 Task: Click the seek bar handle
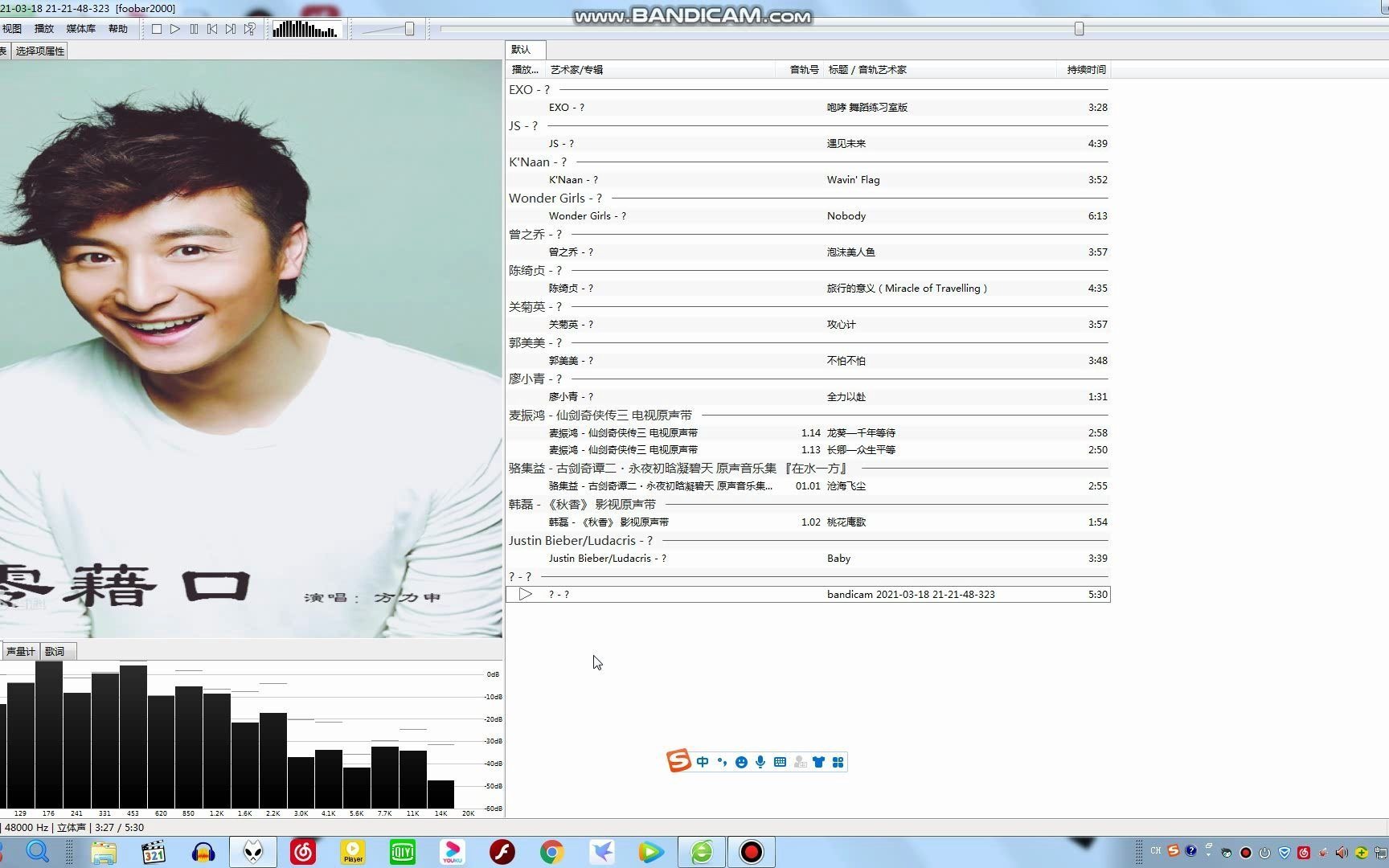point(1080,29)
